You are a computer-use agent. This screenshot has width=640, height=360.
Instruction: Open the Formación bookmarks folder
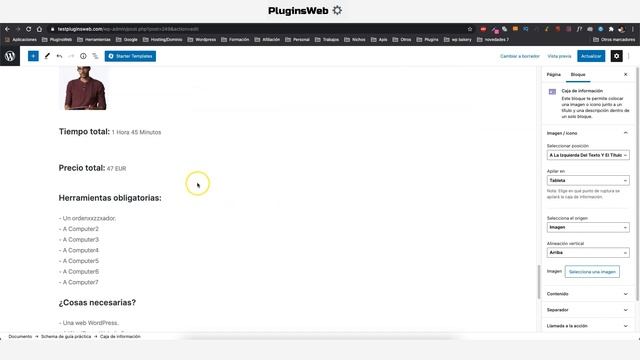[235, 40]
